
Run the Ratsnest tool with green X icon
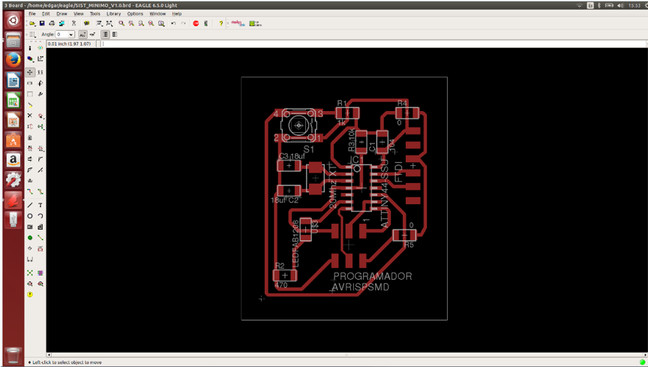pyautogui.click(x=30, y=273)
